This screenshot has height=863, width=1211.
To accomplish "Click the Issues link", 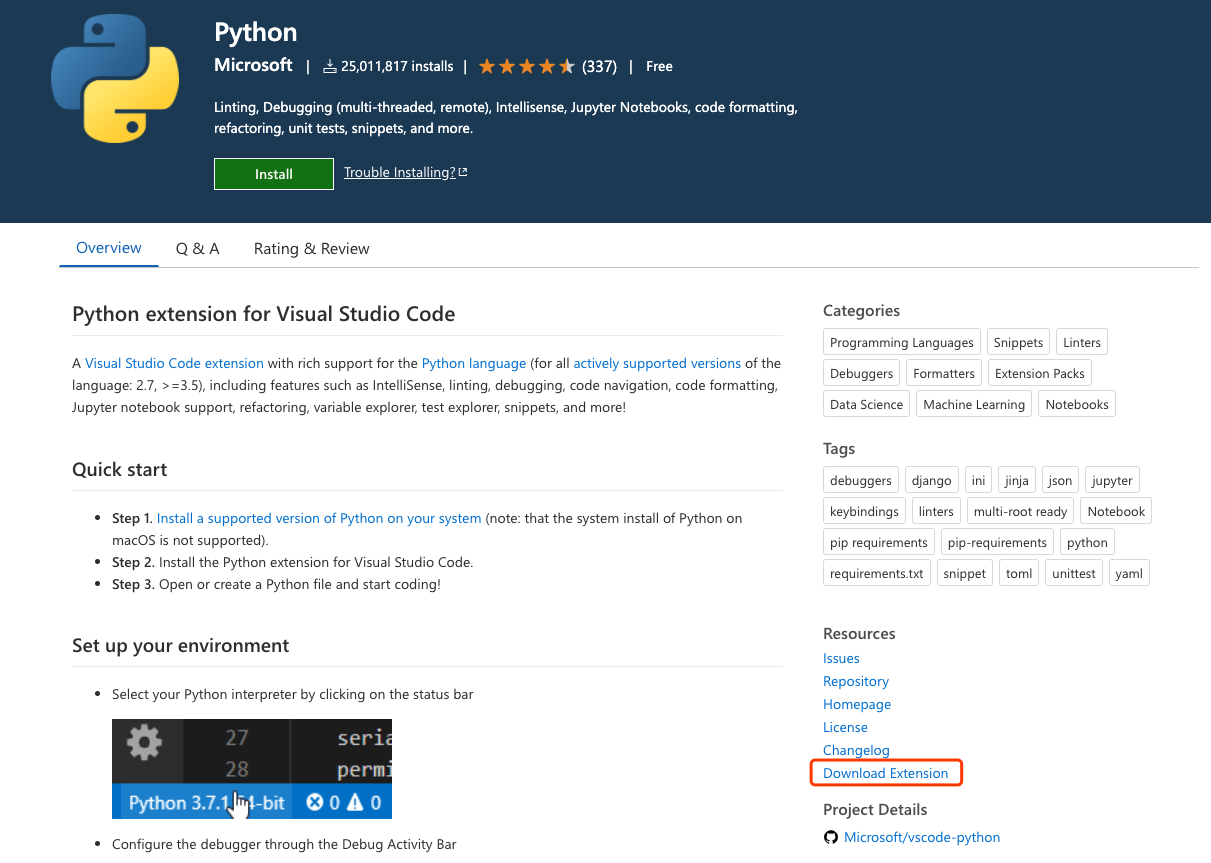I will tap(840, 658).
